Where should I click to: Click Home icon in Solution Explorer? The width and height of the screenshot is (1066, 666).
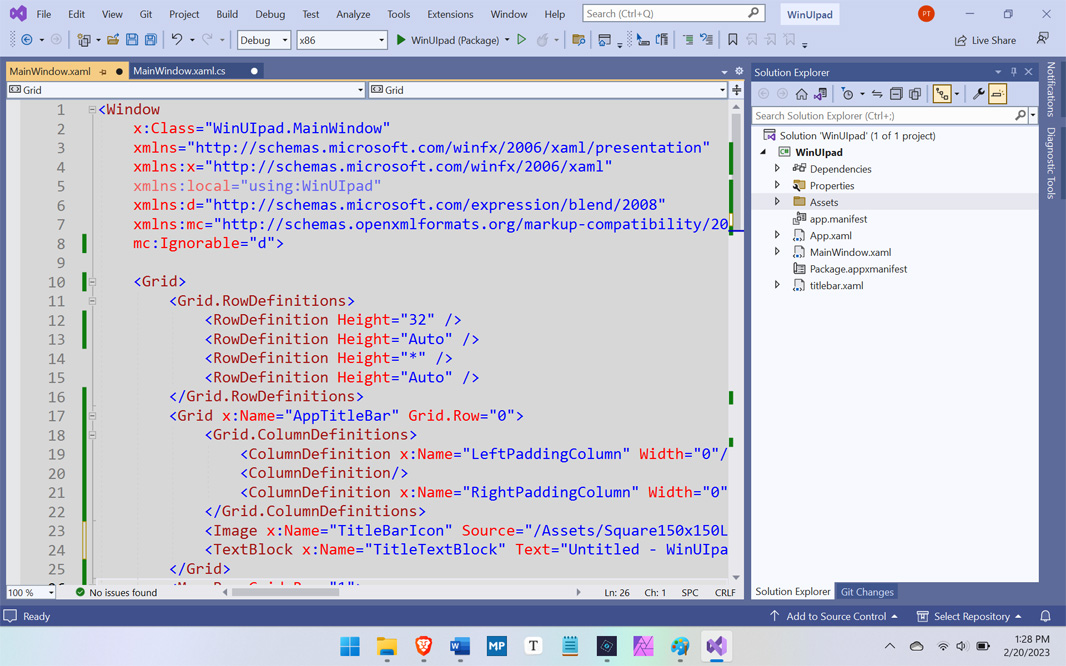coord(801,94)
